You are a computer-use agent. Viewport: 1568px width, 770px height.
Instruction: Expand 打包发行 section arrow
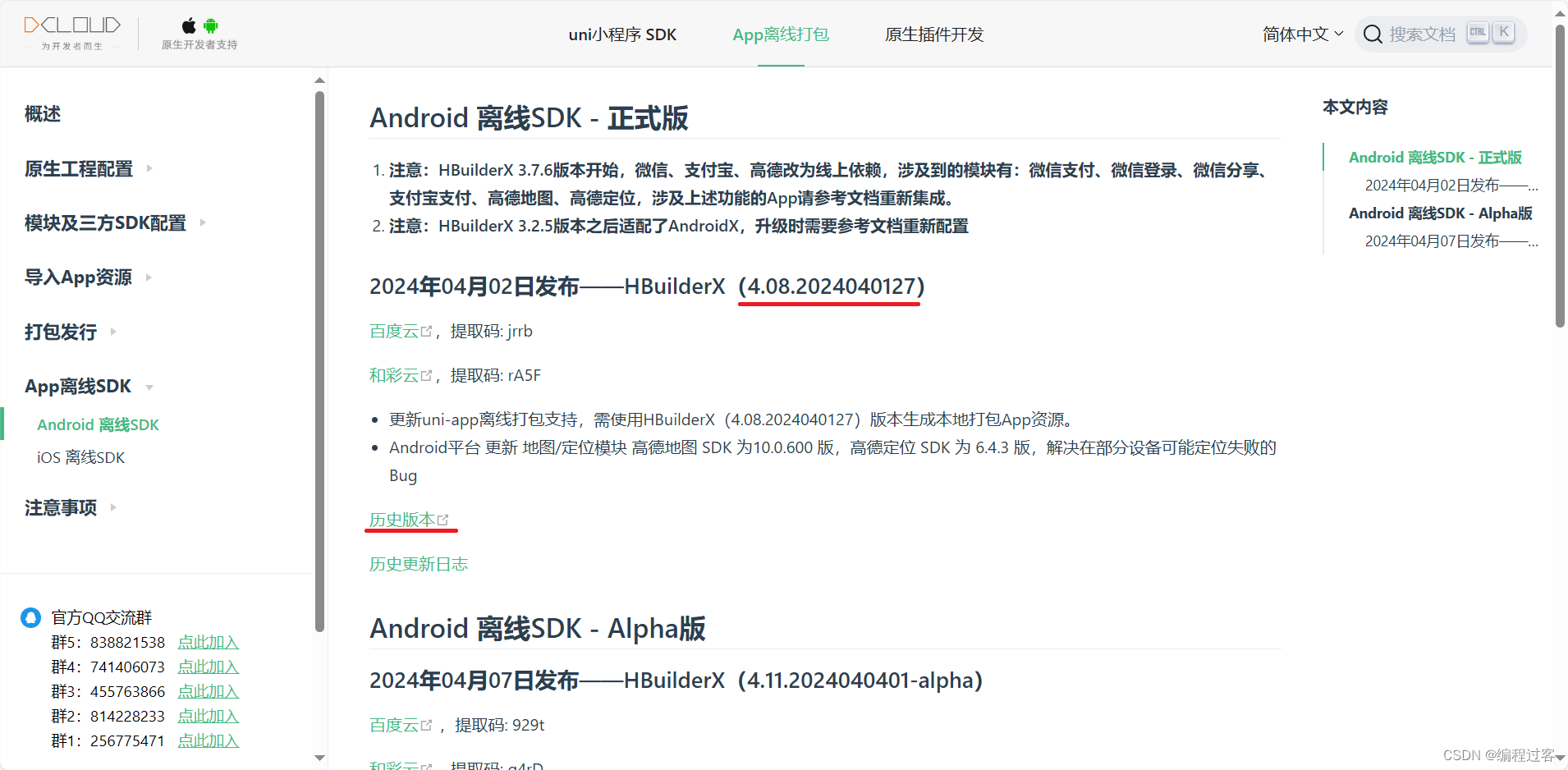pyautogui.click(x=113, y=332)
